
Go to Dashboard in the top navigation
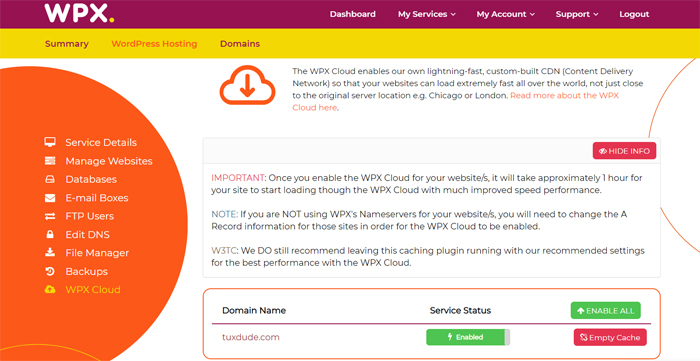coord(353,14)
